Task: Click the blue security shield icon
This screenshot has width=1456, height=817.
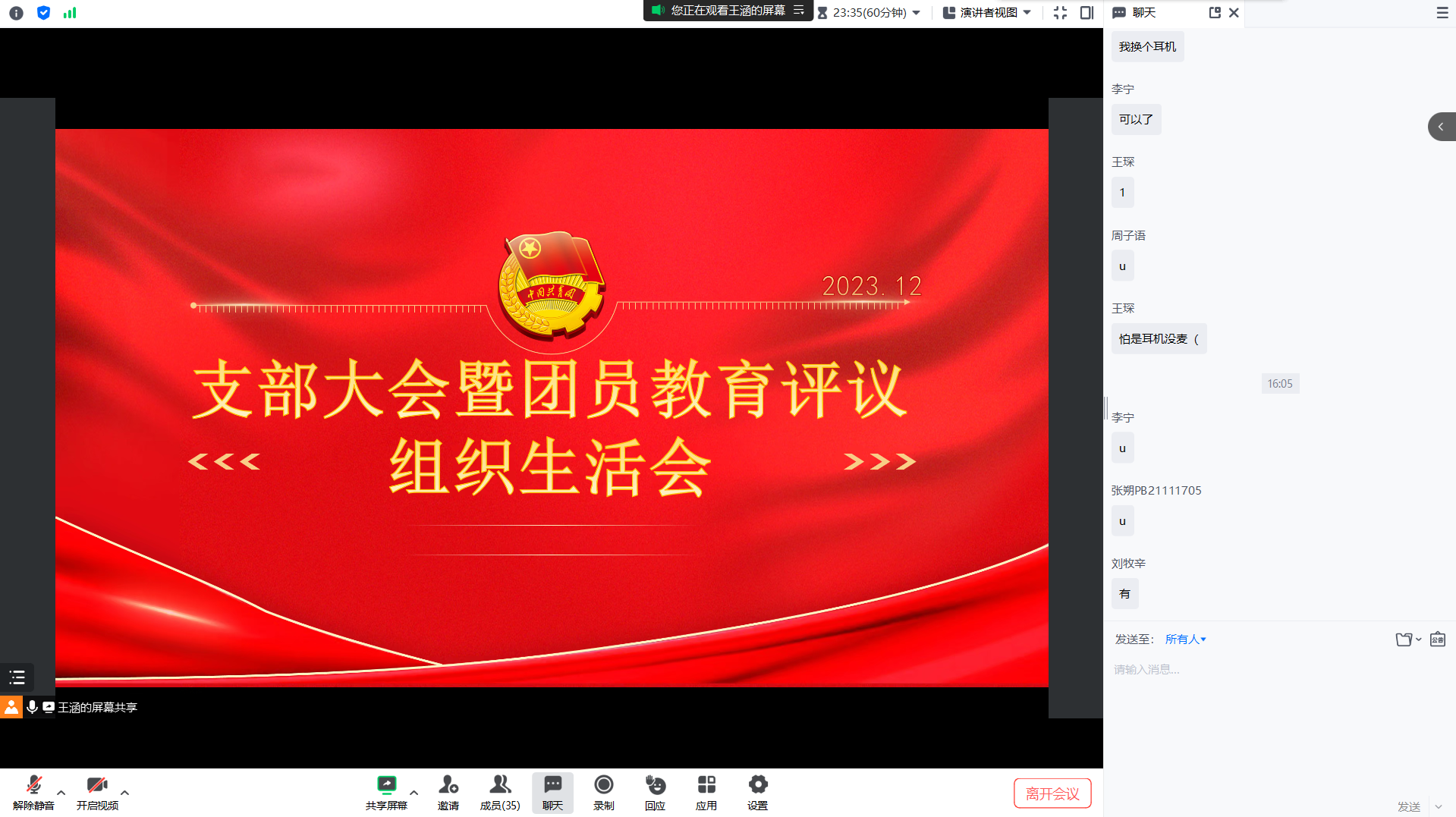Action: point(43,13)
